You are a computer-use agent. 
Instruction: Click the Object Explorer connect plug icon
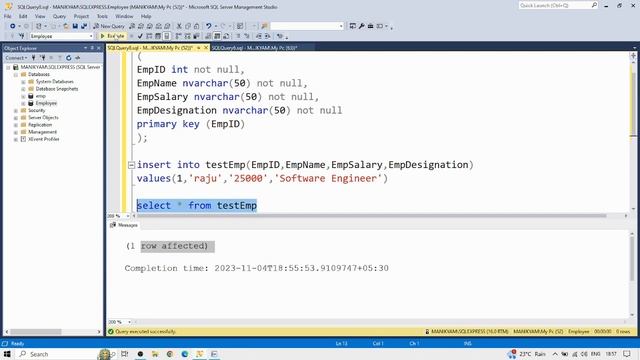33,58
